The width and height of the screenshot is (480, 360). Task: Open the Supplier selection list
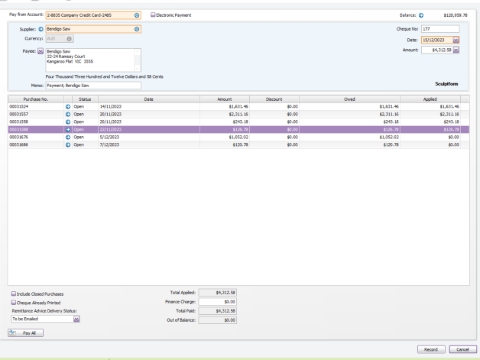click(137, 29)
